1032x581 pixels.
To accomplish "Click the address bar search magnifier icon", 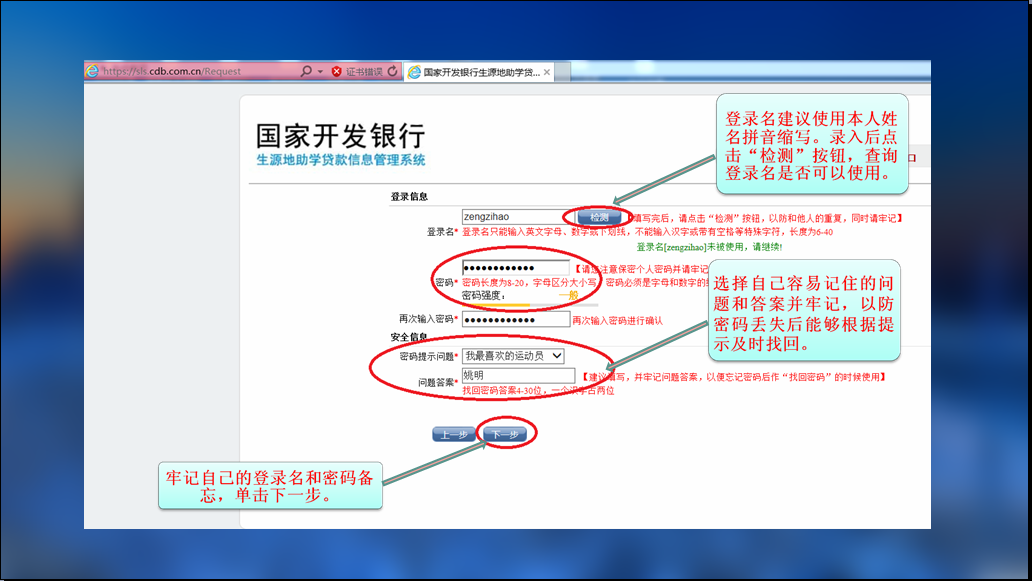I will coord(306,72).
